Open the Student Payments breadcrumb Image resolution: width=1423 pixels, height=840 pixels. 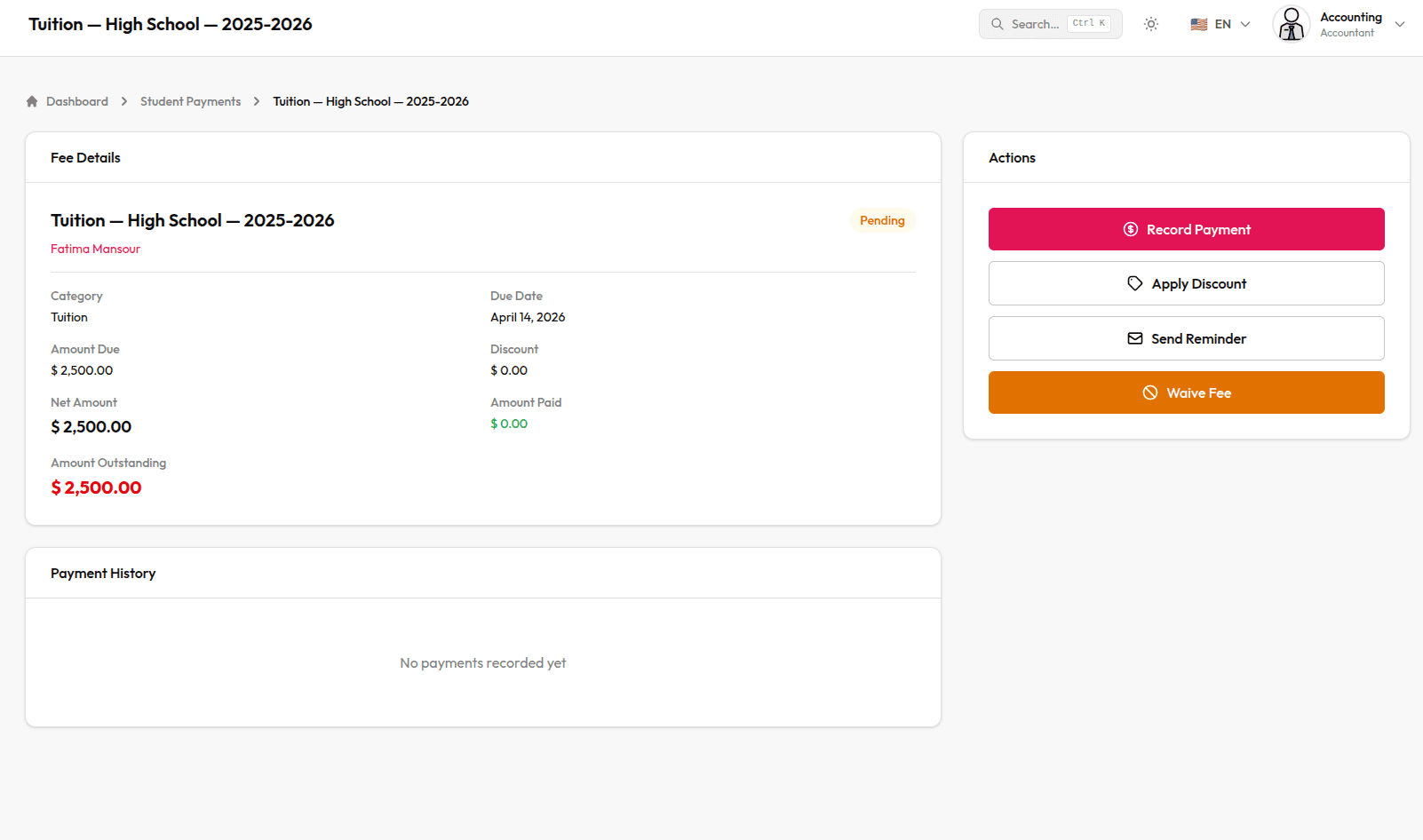pyautogui.click(x=190, y=101)
